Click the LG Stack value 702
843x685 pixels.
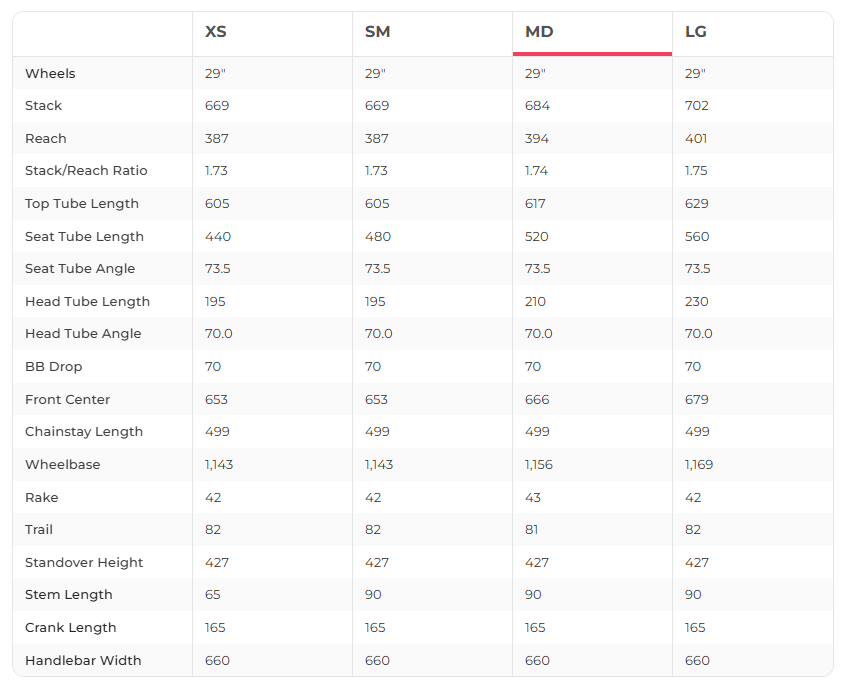pos(697,106)
